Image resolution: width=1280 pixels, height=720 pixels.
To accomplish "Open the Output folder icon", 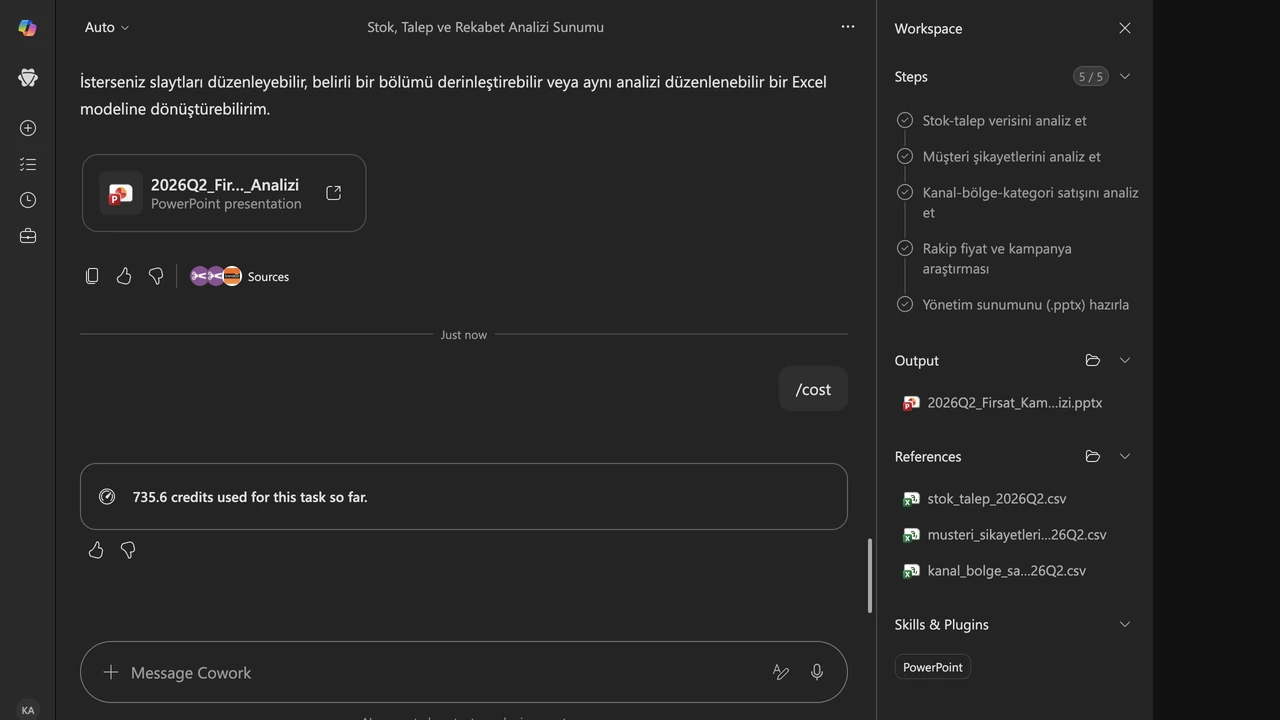I will click(1093, 360).
